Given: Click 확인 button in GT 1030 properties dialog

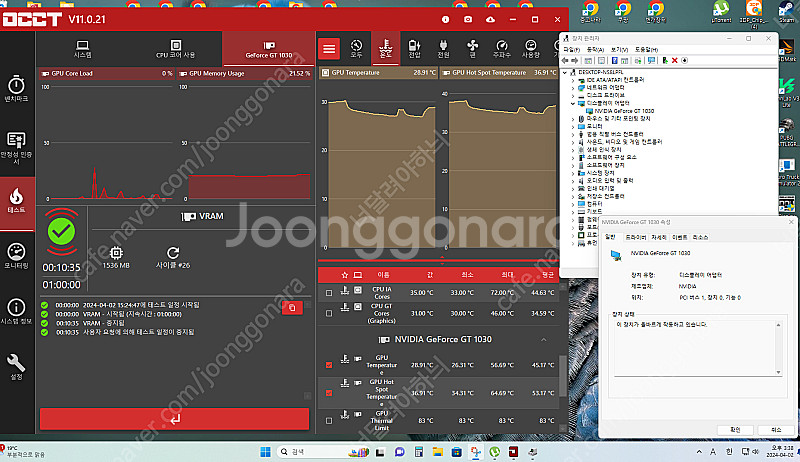Looking at the screenshot, I should pos(735,430).
